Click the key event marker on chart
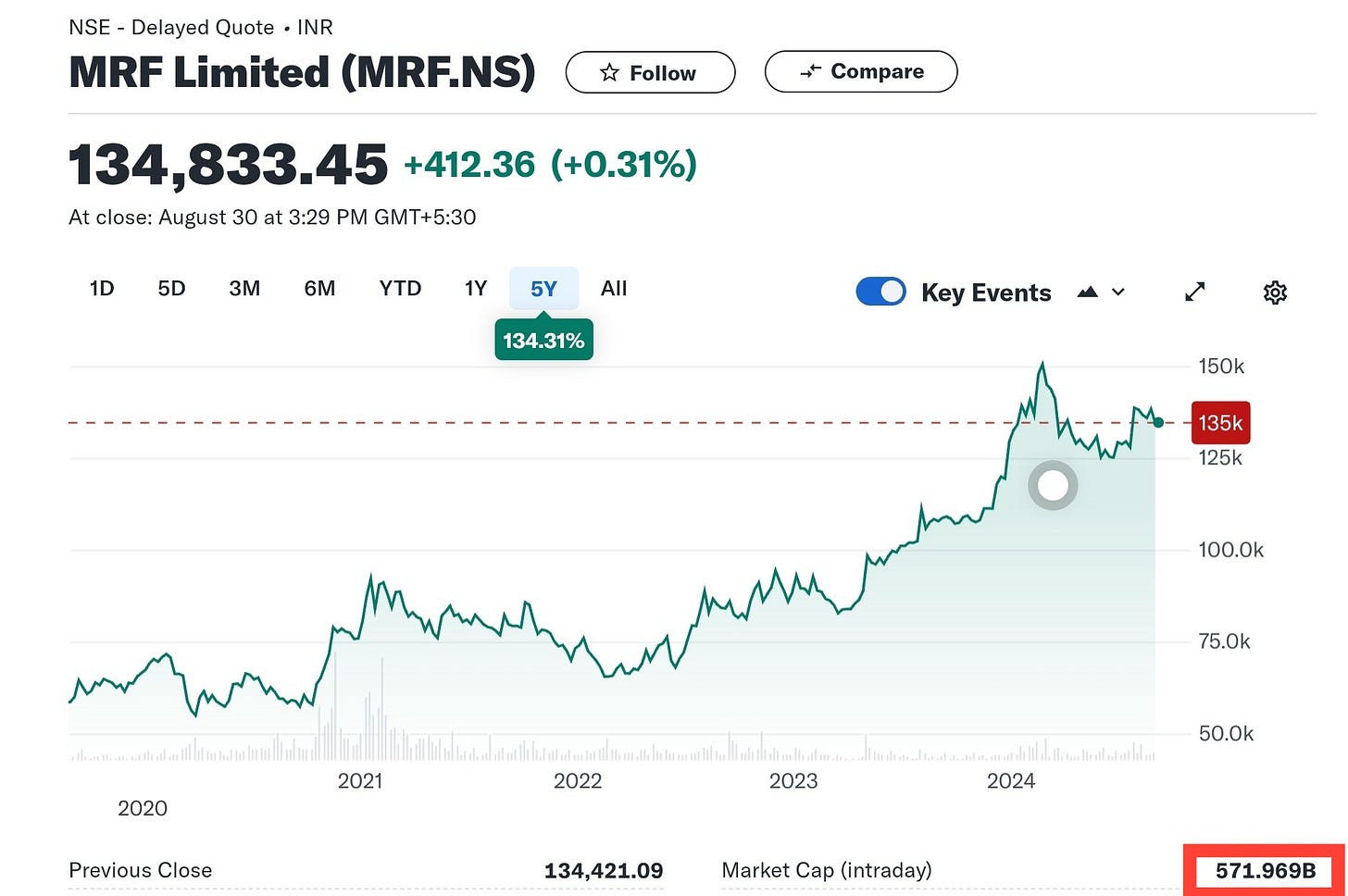 pyautogui.click(x=1053, y=485)
